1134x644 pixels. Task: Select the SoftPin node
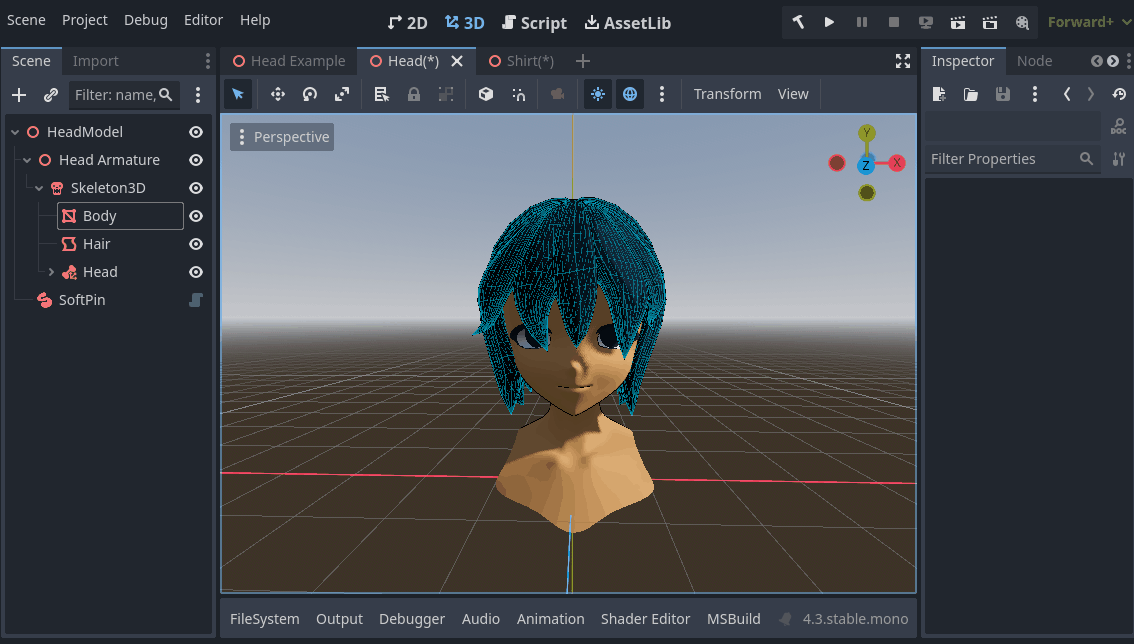coord(82,300)
